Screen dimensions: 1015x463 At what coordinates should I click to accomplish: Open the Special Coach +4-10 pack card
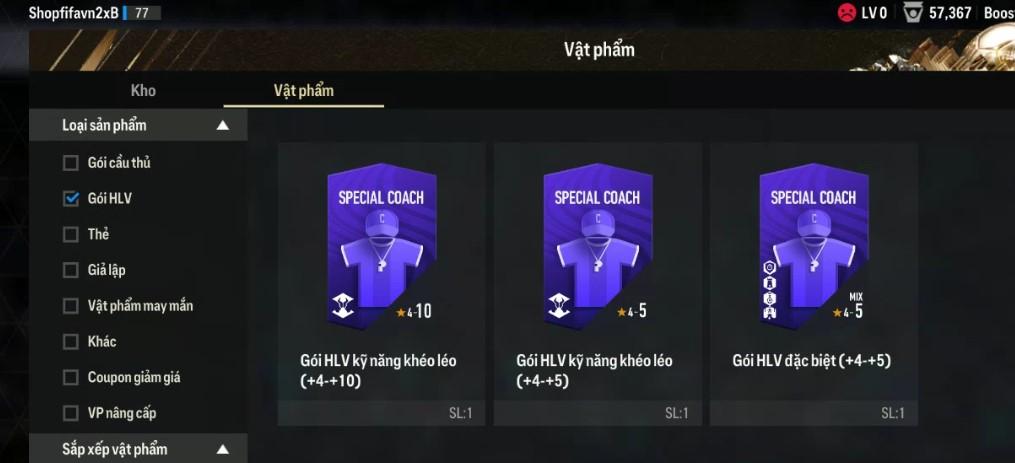[x=381, y=284]
